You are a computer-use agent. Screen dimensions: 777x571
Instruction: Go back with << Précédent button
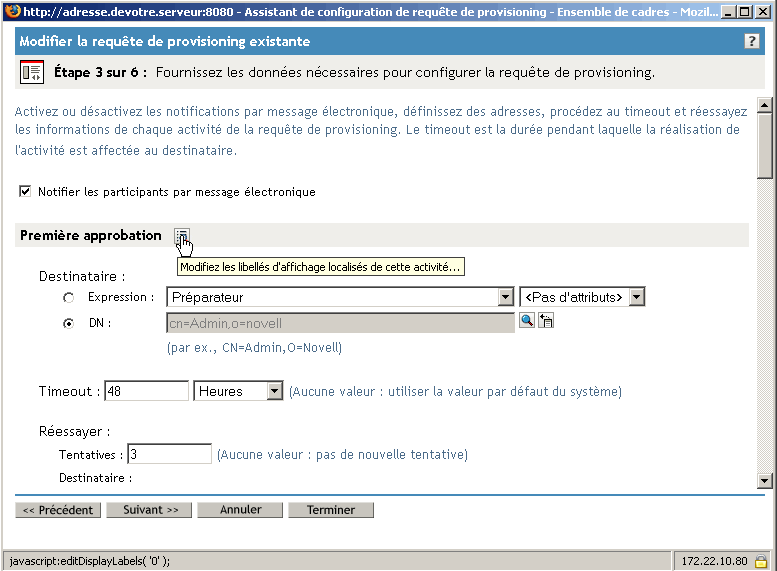58,510
